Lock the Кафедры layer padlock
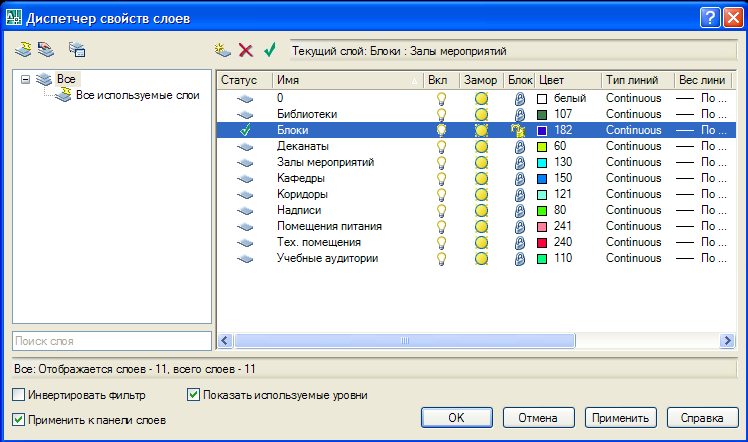Image resolution: width=748 pixels, height=442 pixels. pos(519,178)
